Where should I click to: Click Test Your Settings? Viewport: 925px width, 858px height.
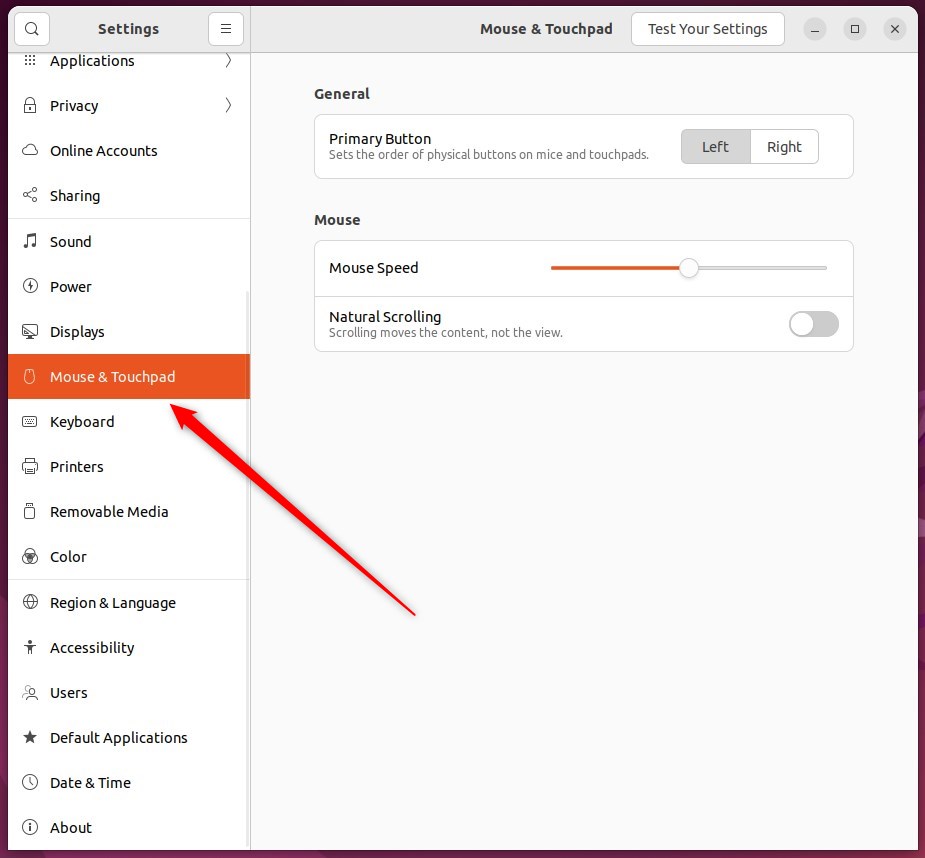click(707, 29)
